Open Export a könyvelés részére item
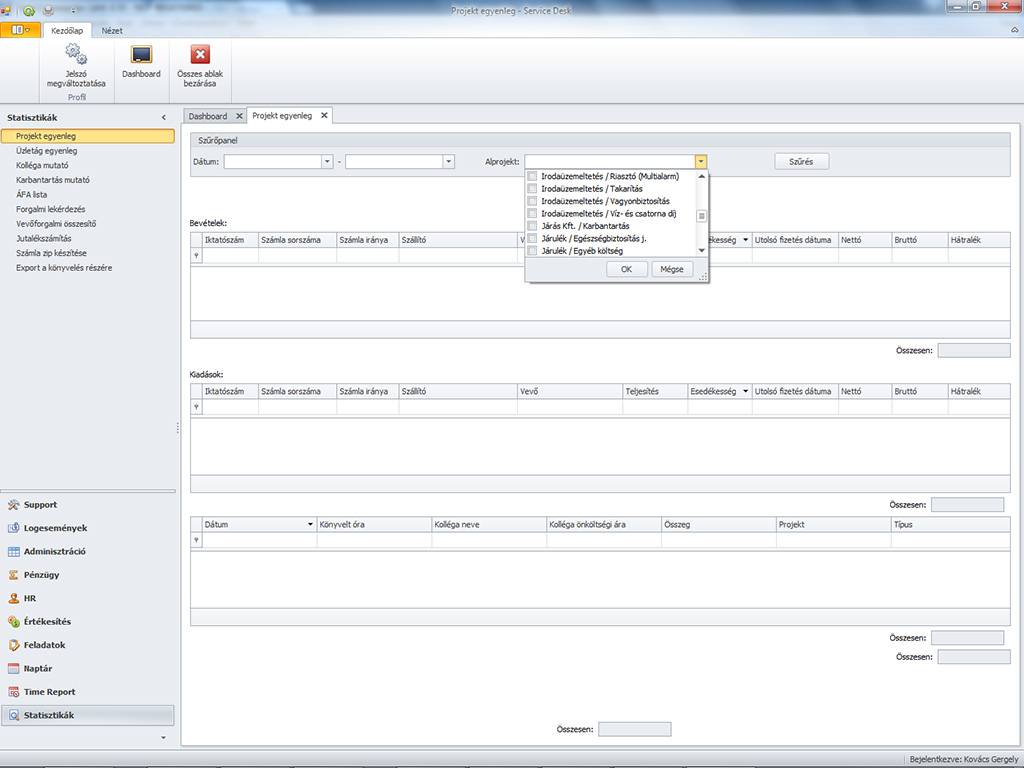 click(64, 268)
